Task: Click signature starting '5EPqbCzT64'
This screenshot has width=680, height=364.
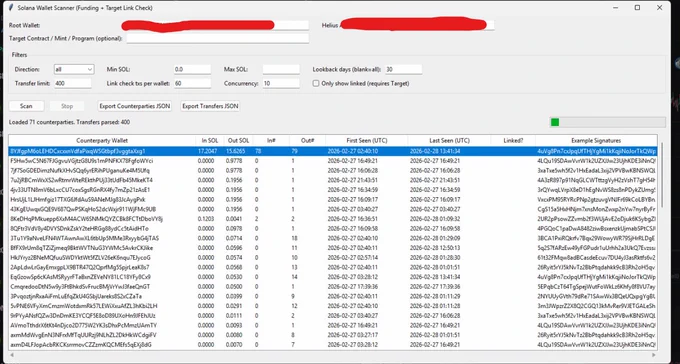Action: 596,287
